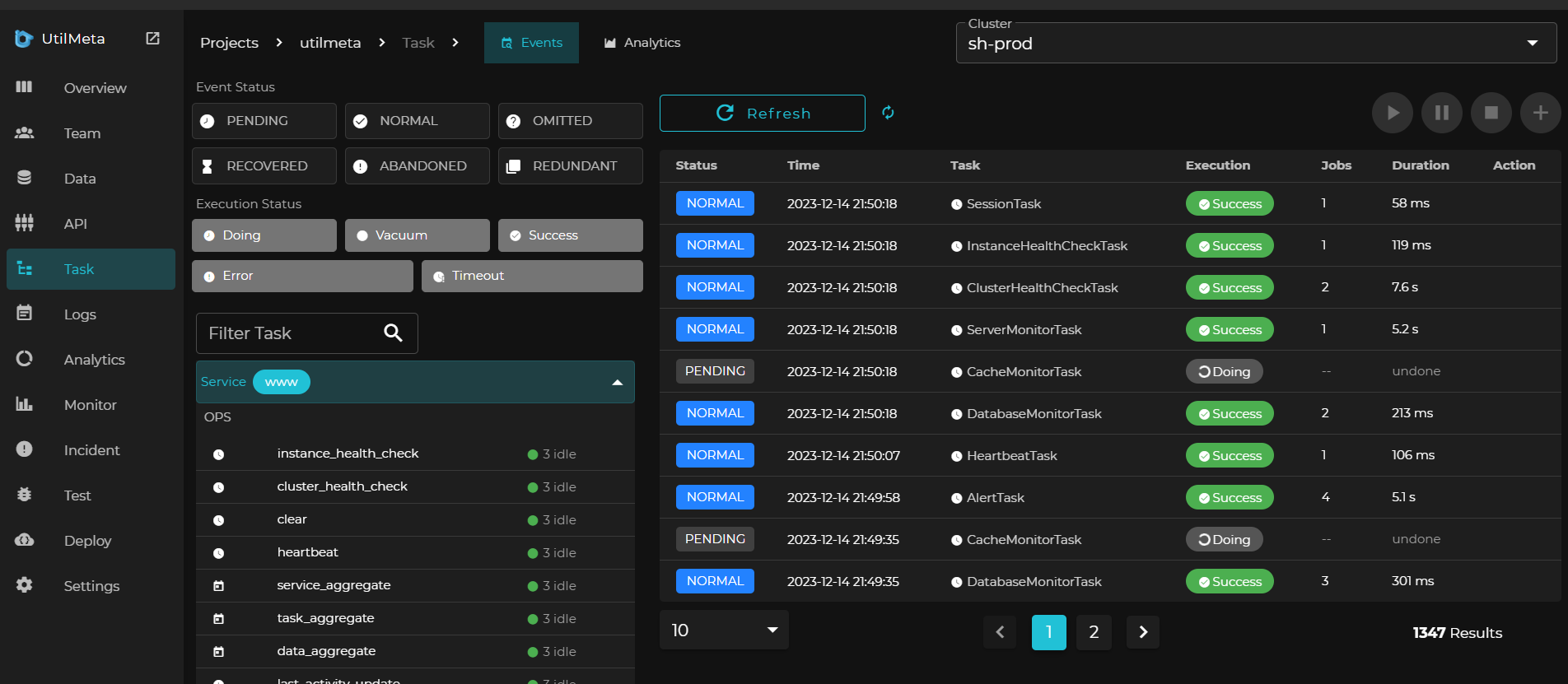Viewport: 1568px width, 684px height.
Task: Open the page size 10 dropdown
Action: [x=724, y=630]
